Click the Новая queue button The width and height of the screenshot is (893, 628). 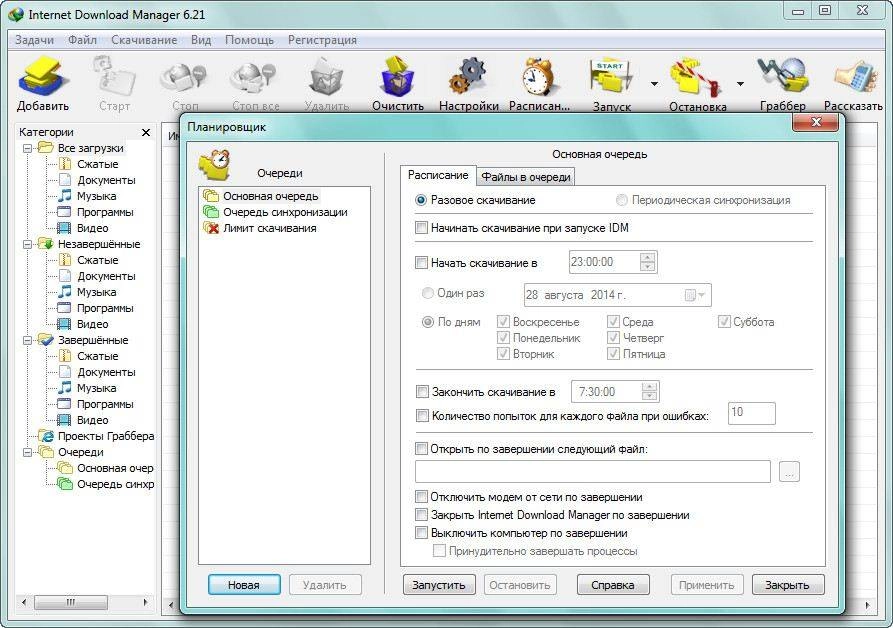(244, 585)
